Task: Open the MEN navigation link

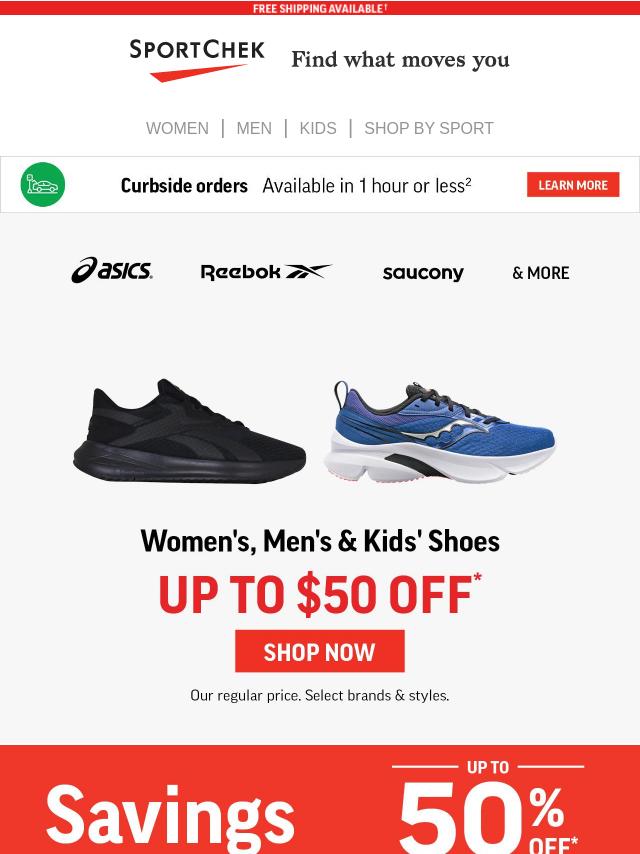Action: (x=254, y=129)
